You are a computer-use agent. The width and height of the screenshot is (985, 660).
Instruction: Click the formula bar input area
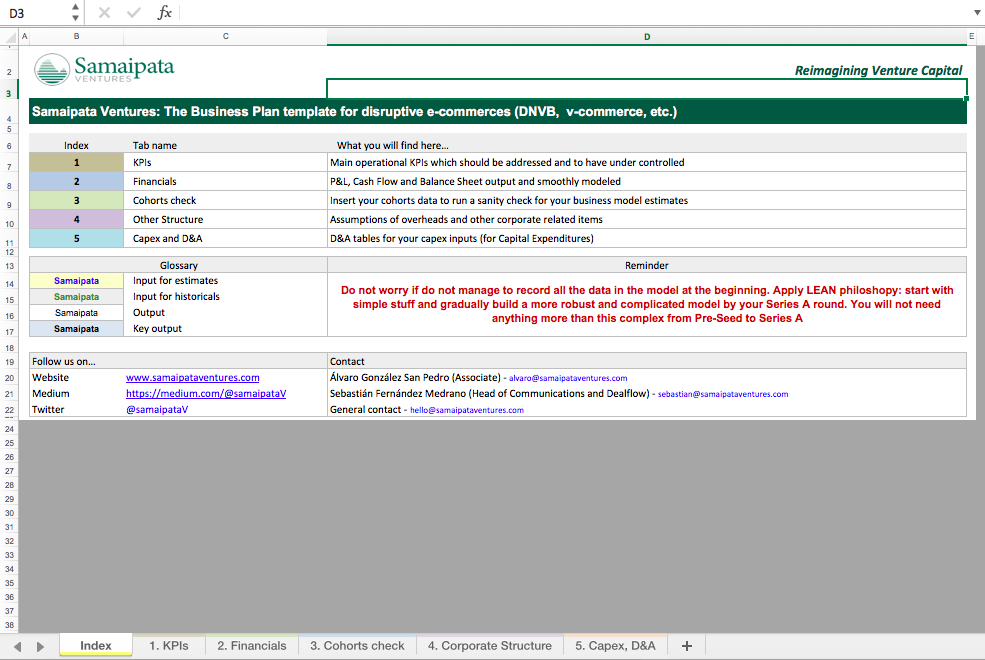(x=575, y=13)
